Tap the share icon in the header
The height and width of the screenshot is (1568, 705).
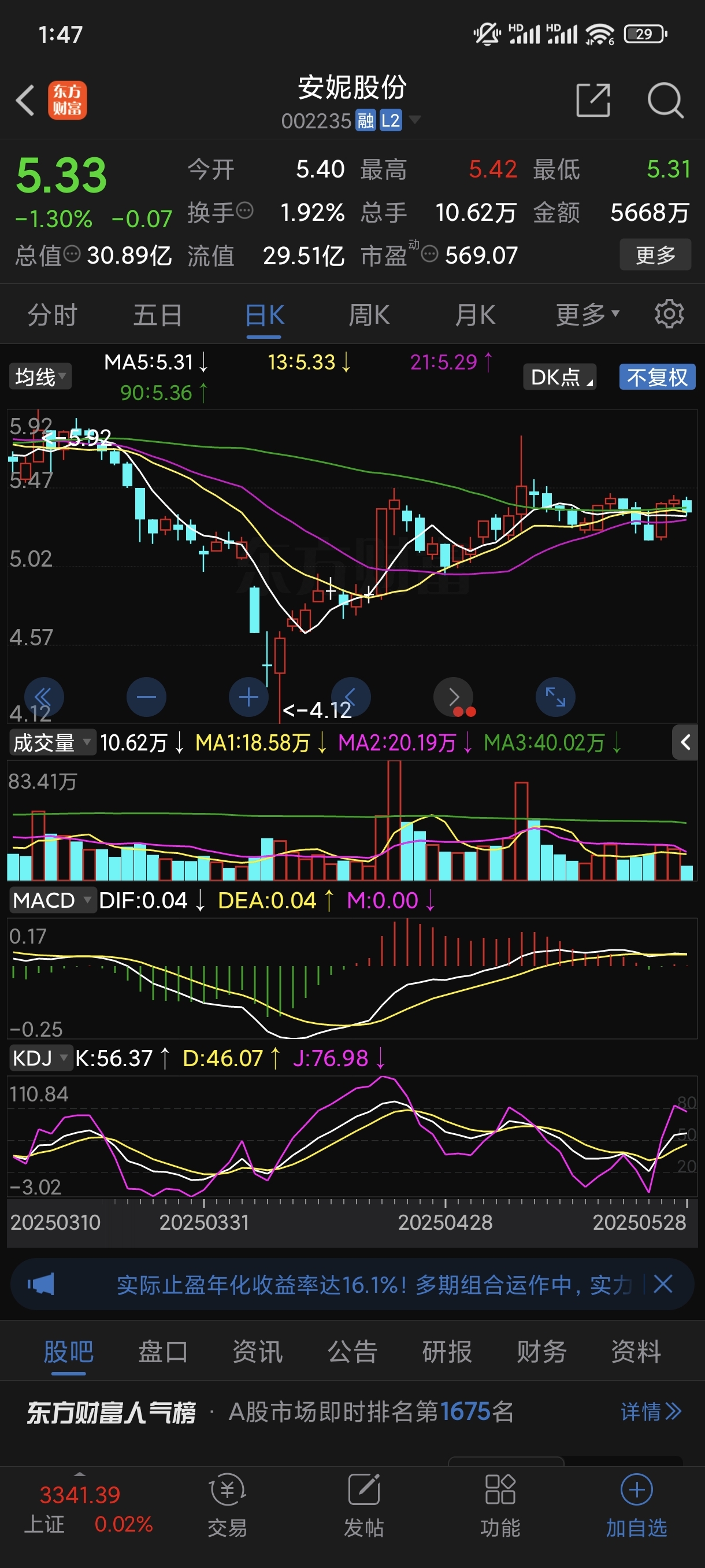tap(593, 101)
